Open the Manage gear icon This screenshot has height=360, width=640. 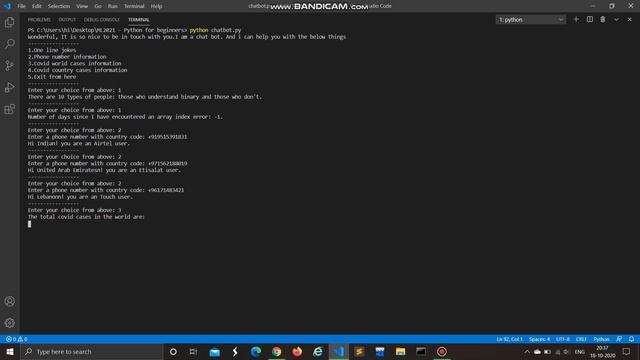pos(9,323)
